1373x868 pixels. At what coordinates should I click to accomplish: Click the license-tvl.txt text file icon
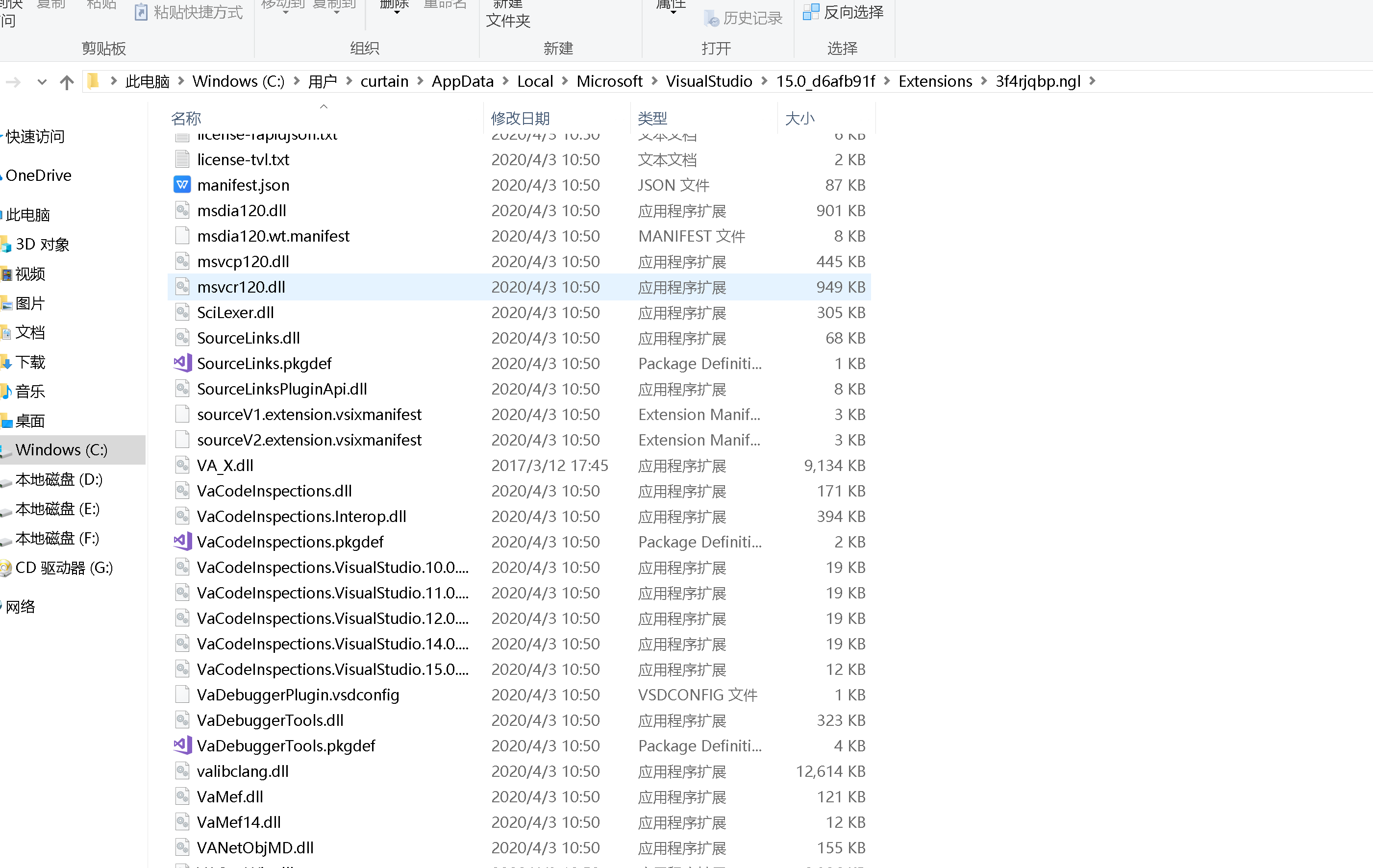click(x=182, y=159)
